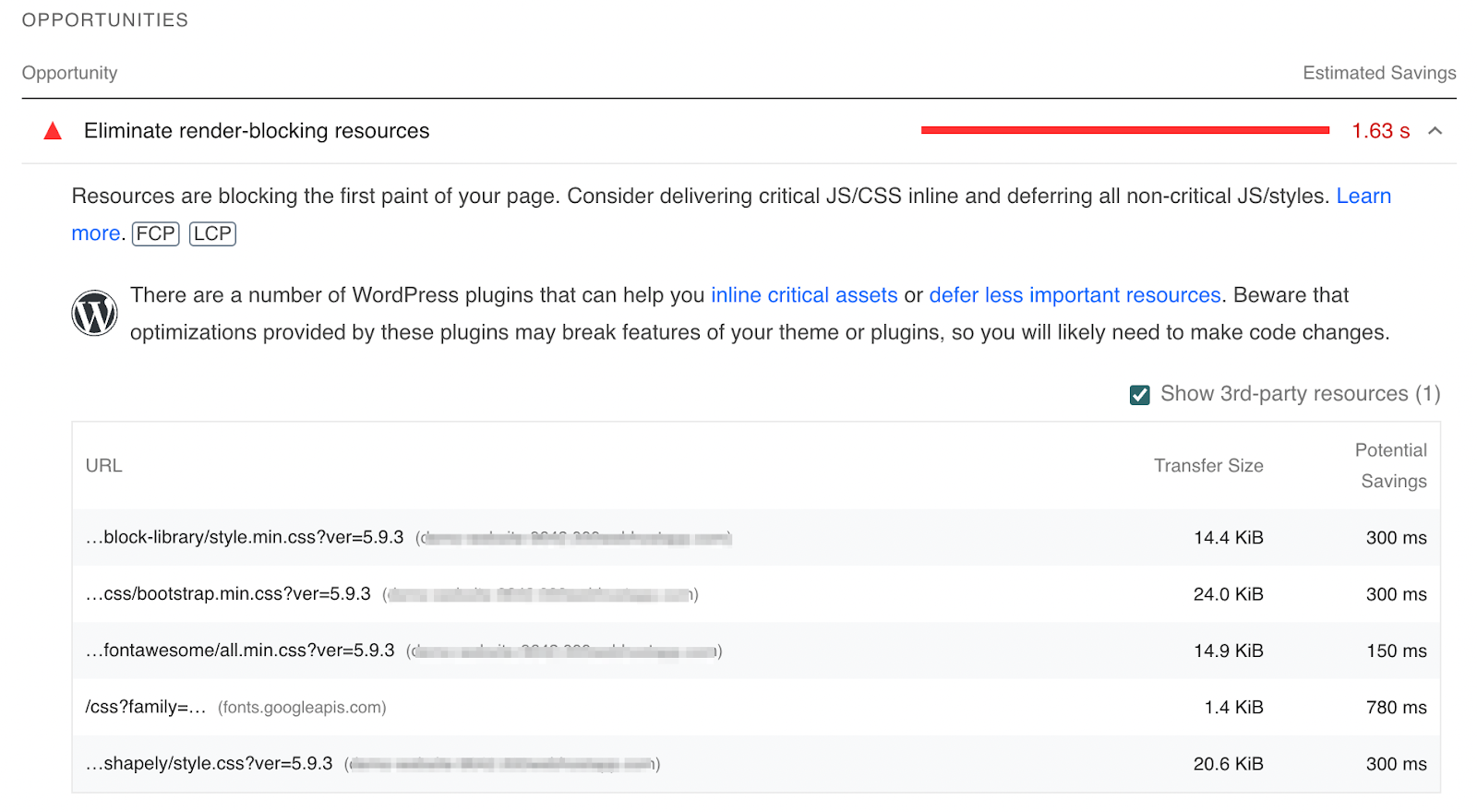1477x812 pixels.
Task: Click the Estimated Savings column label
Action: point(1379,73)
